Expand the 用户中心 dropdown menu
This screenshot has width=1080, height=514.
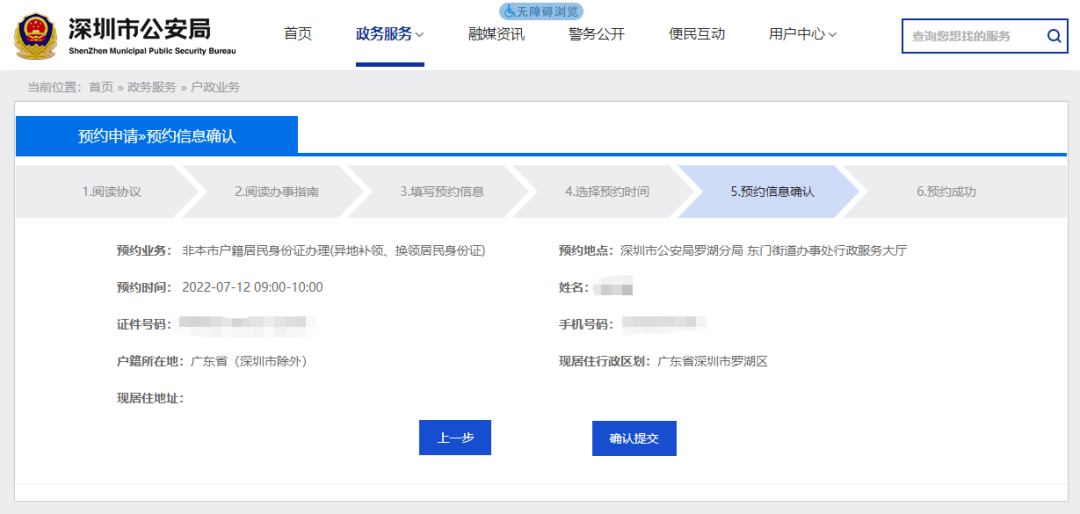click(802, 34)
